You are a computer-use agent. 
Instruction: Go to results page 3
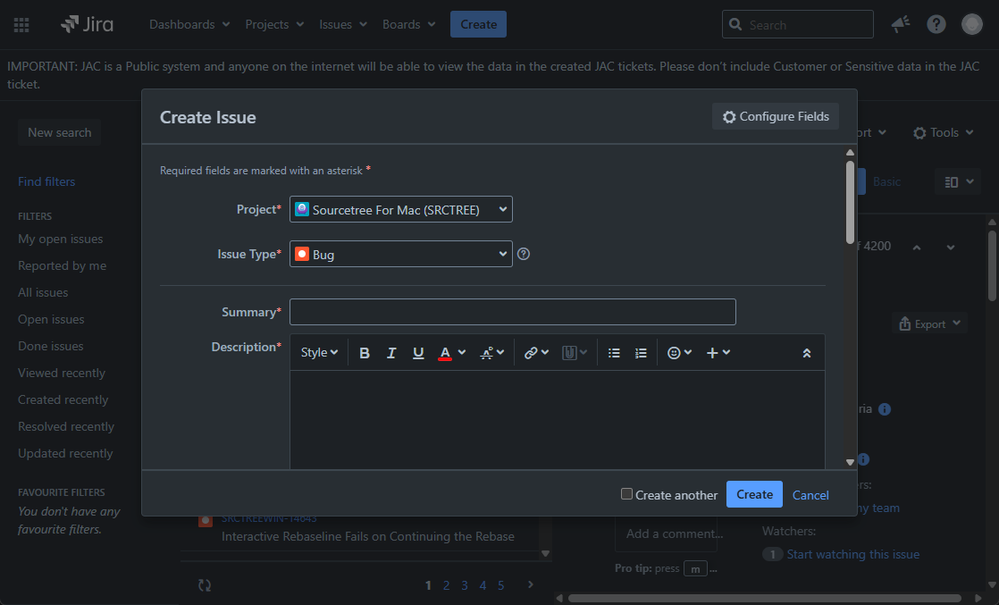coord(464,585)
